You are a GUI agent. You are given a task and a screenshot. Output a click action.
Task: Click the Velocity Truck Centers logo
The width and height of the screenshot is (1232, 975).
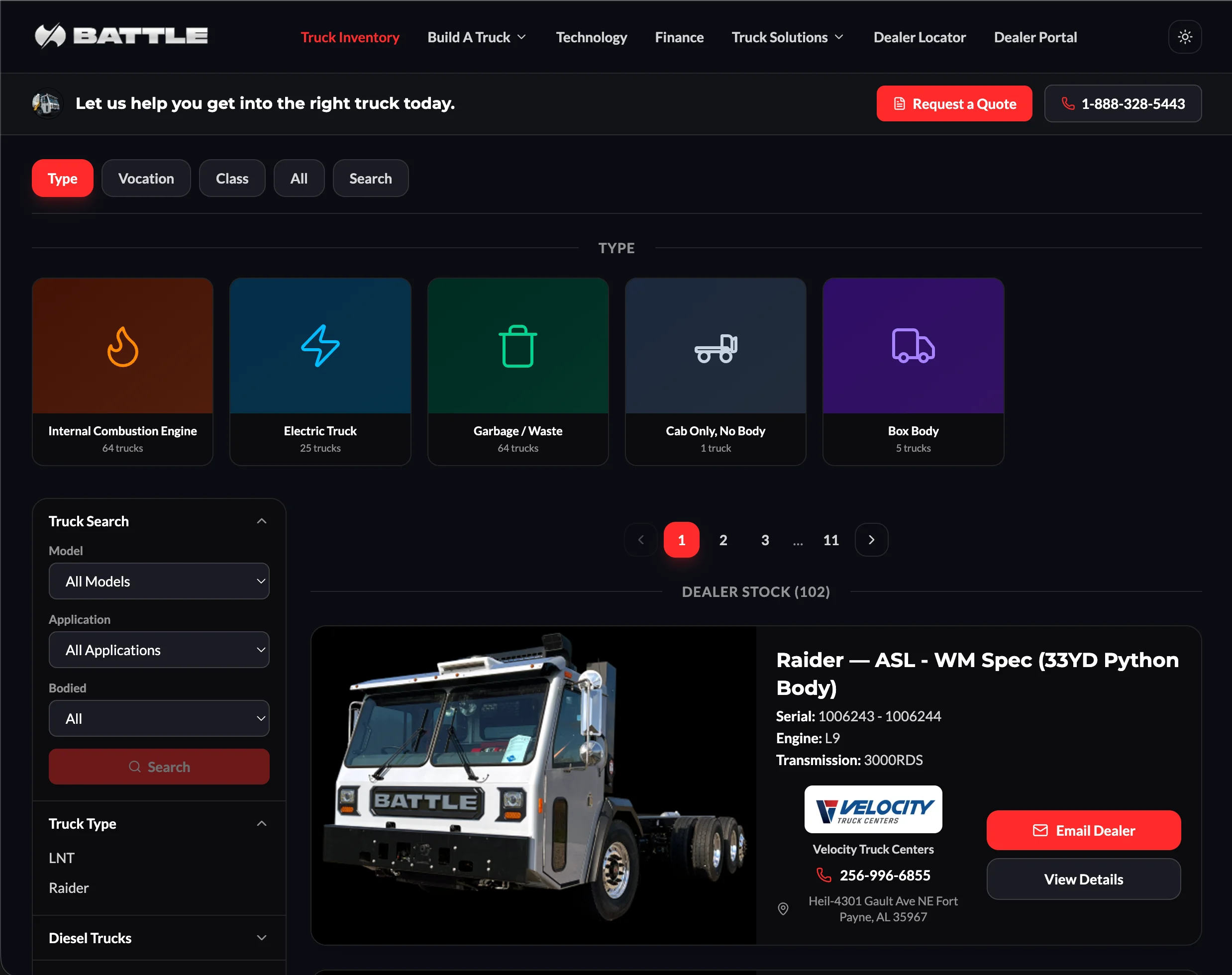(x=873, y=809)
